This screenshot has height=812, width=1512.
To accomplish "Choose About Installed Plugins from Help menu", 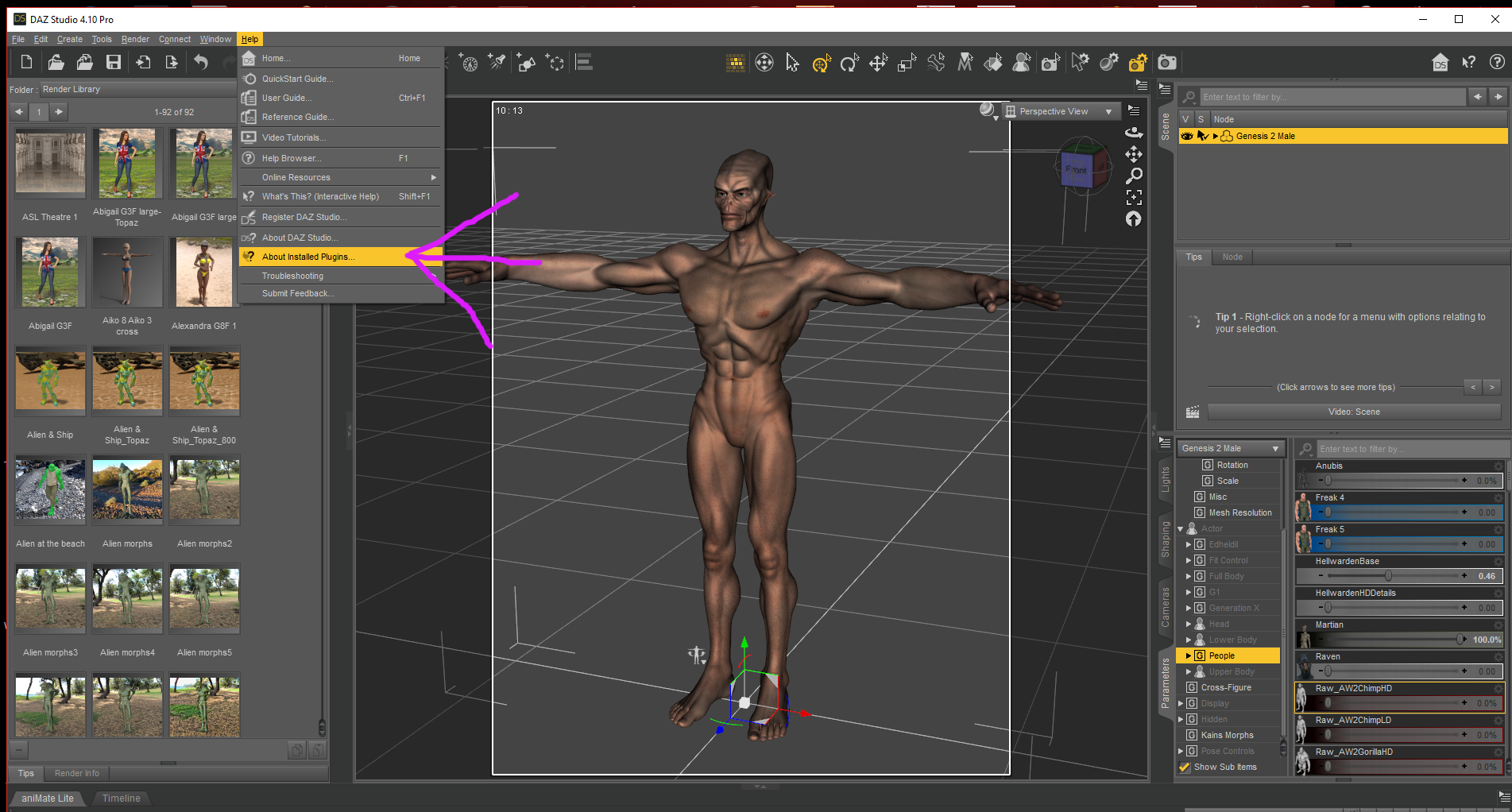I will (341, 257).
